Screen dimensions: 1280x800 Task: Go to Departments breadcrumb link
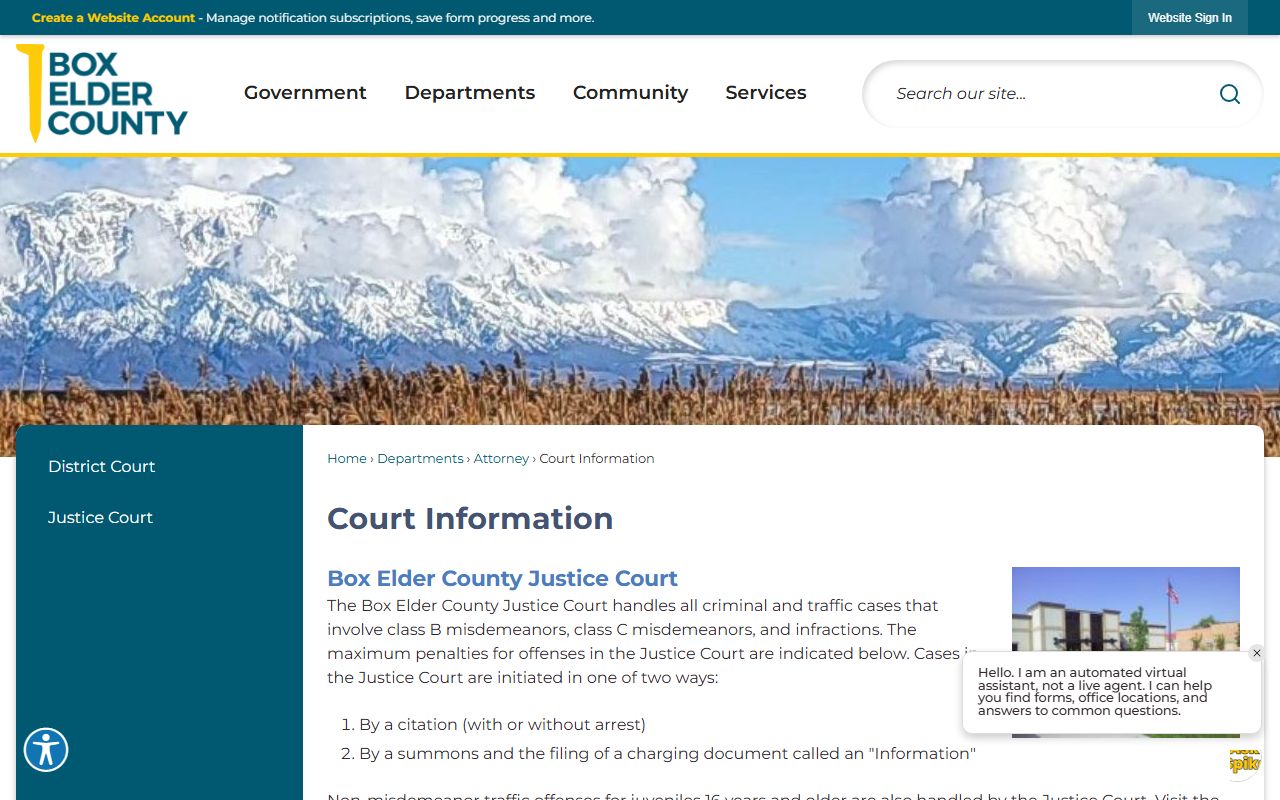[420, 459]
